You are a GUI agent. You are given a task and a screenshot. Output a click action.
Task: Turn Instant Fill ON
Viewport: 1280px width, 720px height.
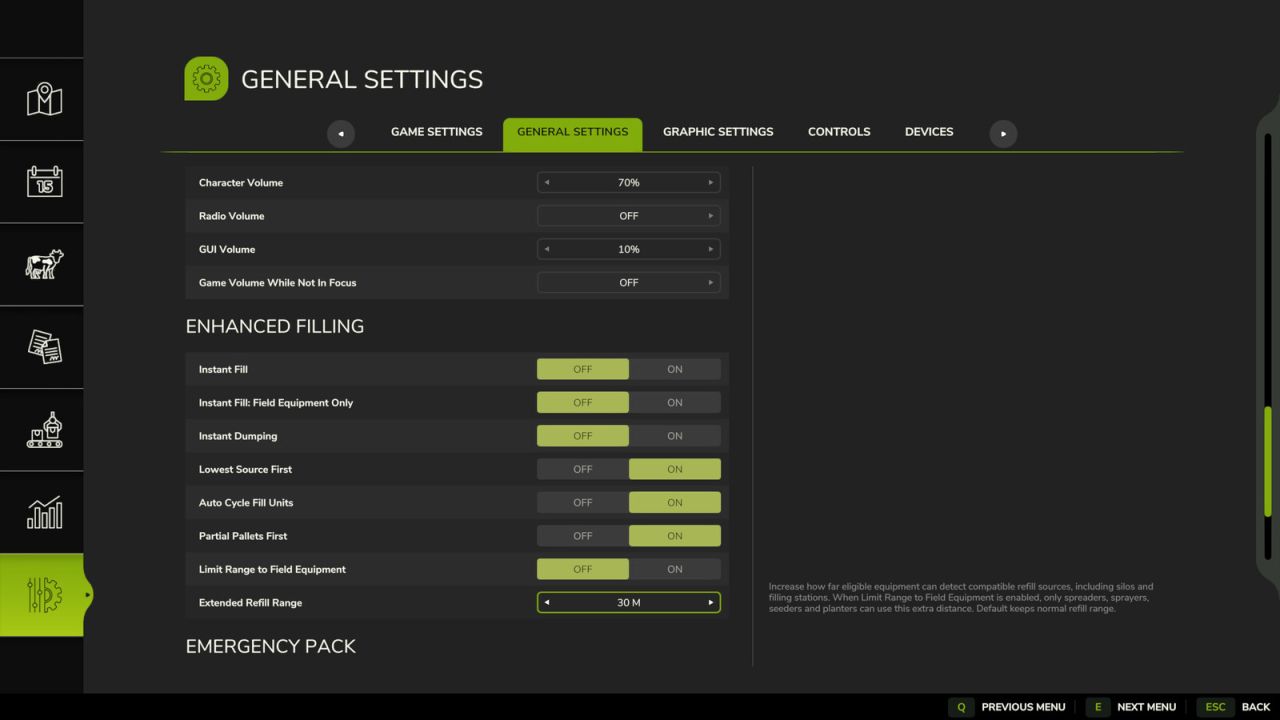click(x=675, y=369)
